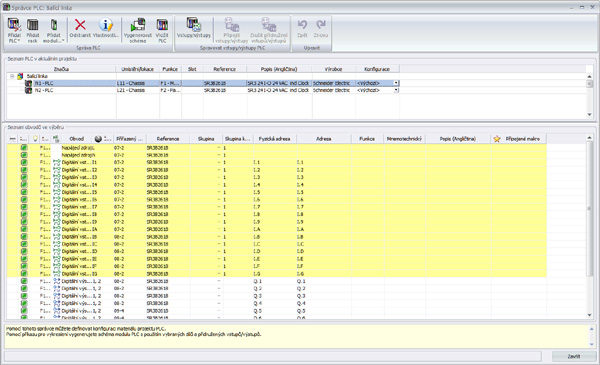Screen dimensions: 600x365
Task: Click scroll-down arrow of the PLC list
Action: [589, 115]
